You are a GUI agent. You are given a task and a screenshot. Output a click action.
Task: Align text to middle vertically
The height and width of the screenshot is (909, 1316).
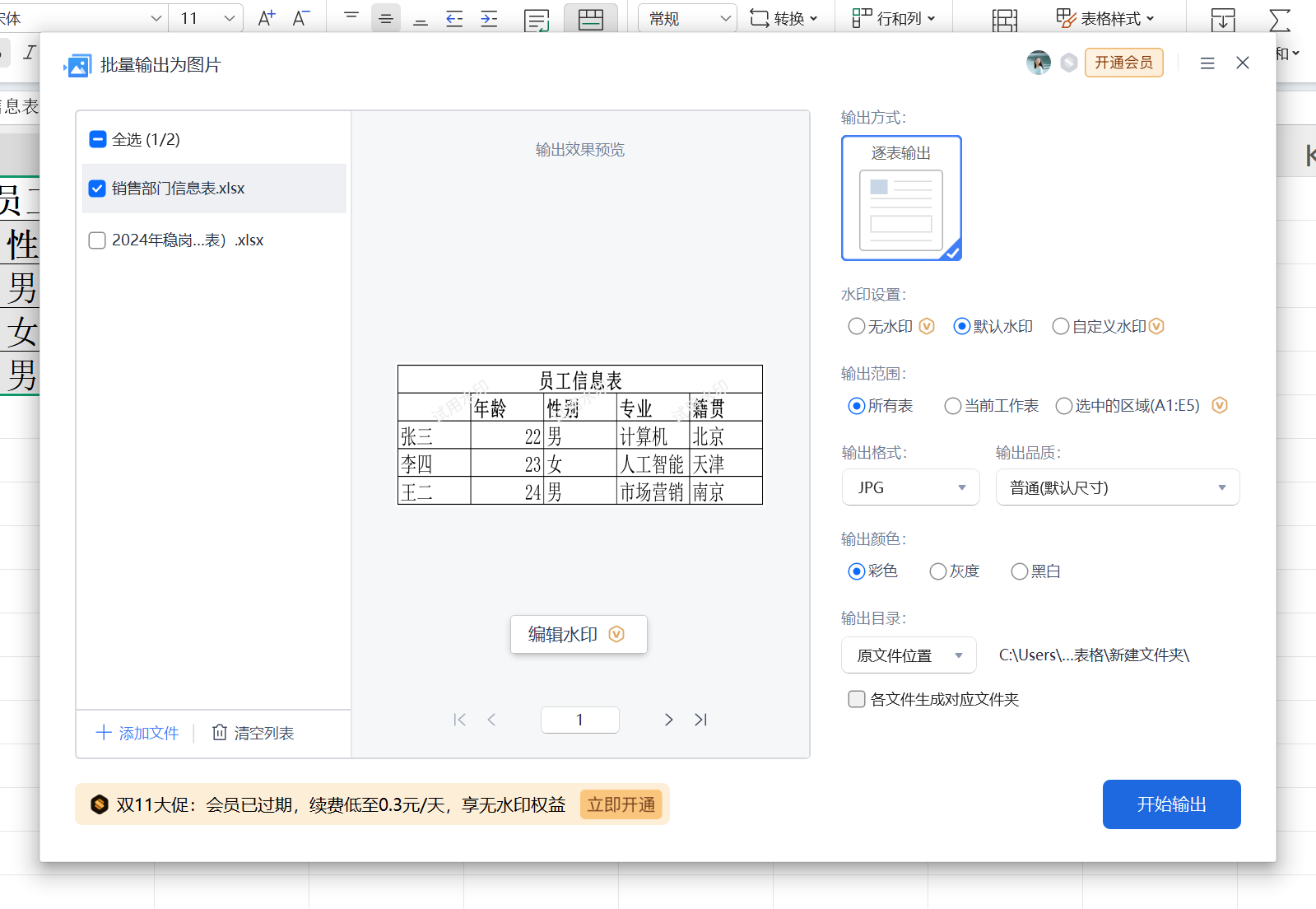[386, 18]
